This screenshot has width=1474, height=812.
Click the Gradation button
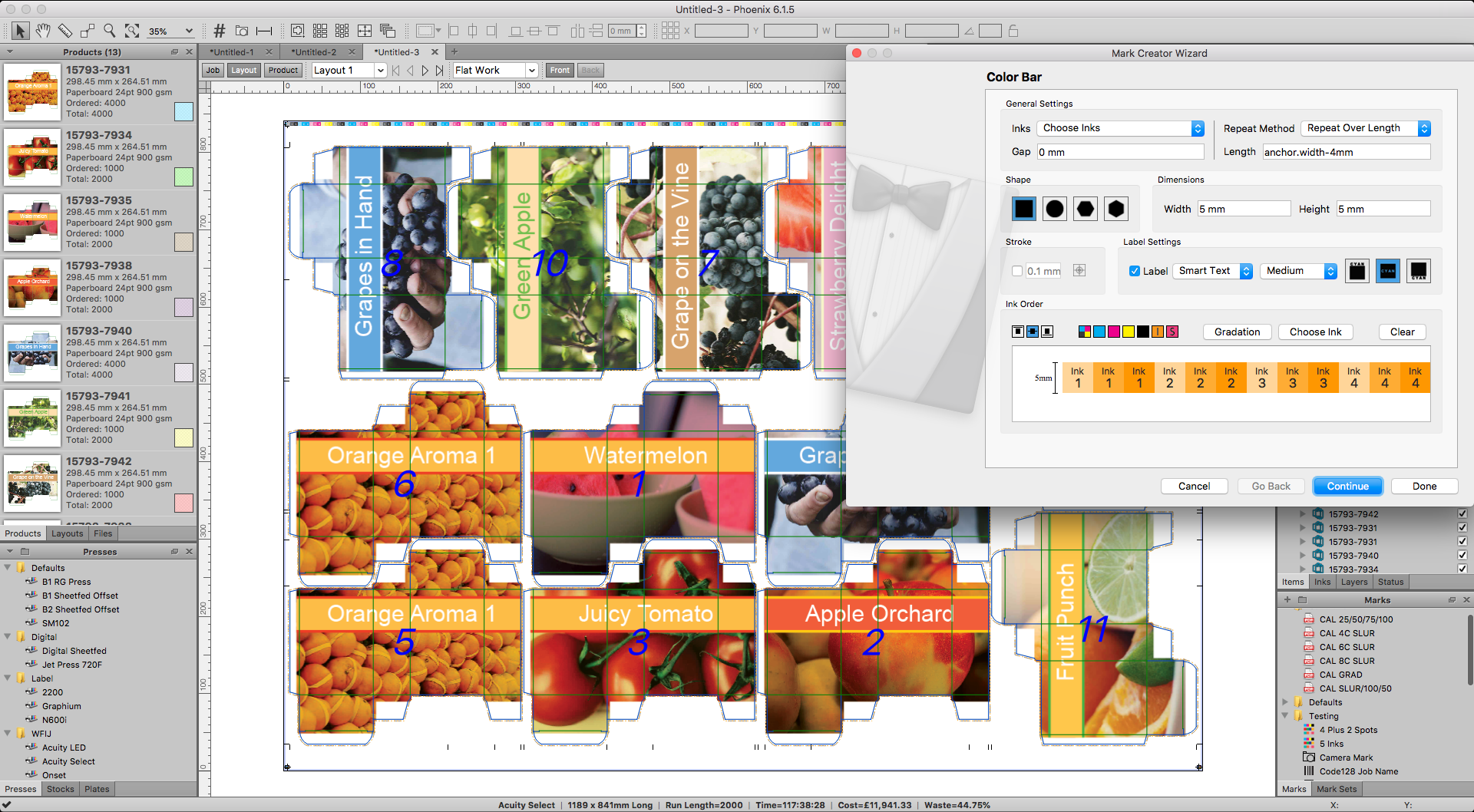coord(1238,332)
